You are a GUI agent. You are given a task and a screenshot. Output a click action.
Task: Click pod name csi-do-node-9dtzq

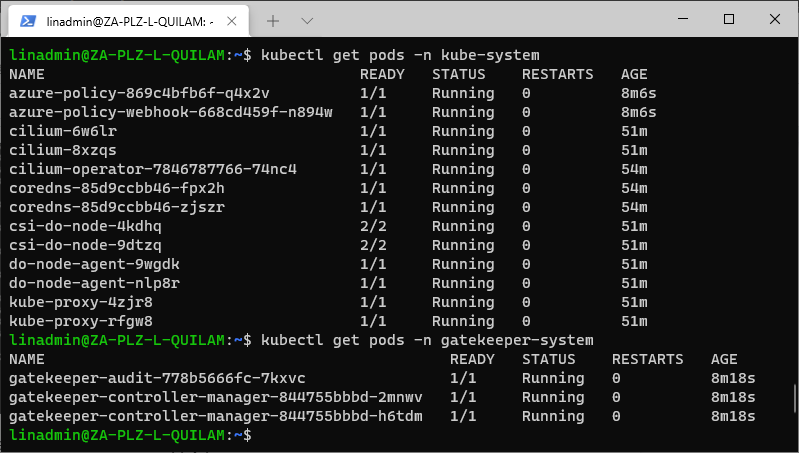(x=85, y=245)
